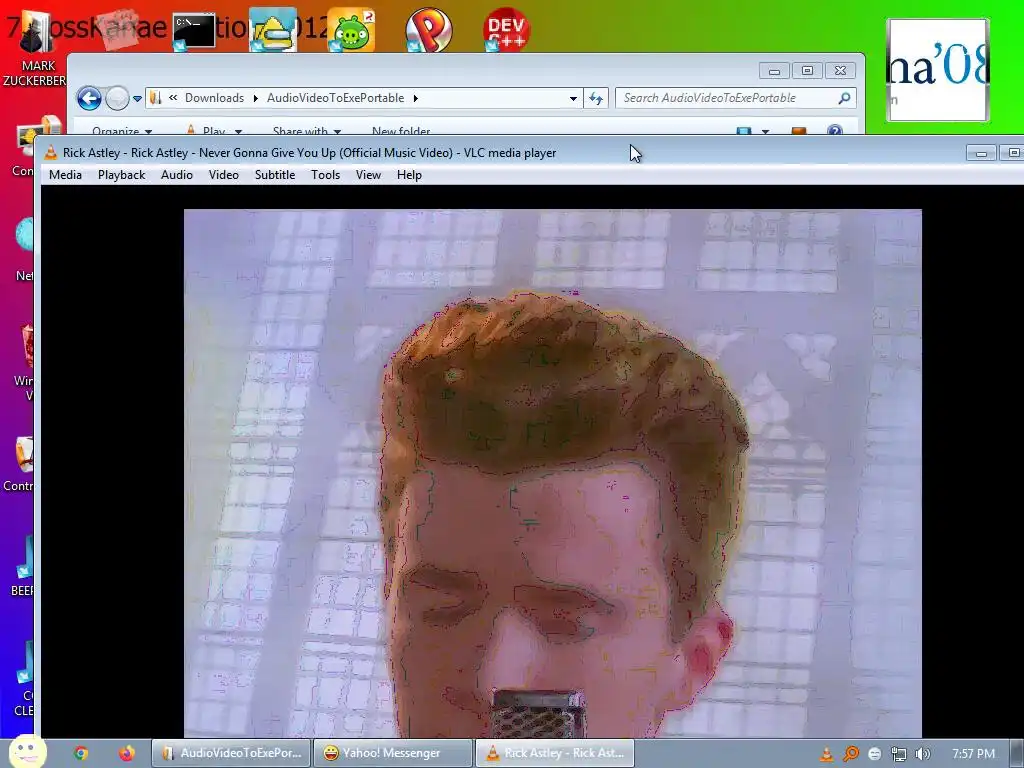Open the Help menu in VLC
This screenshot has height=768, width=1024.
point(409,175)
